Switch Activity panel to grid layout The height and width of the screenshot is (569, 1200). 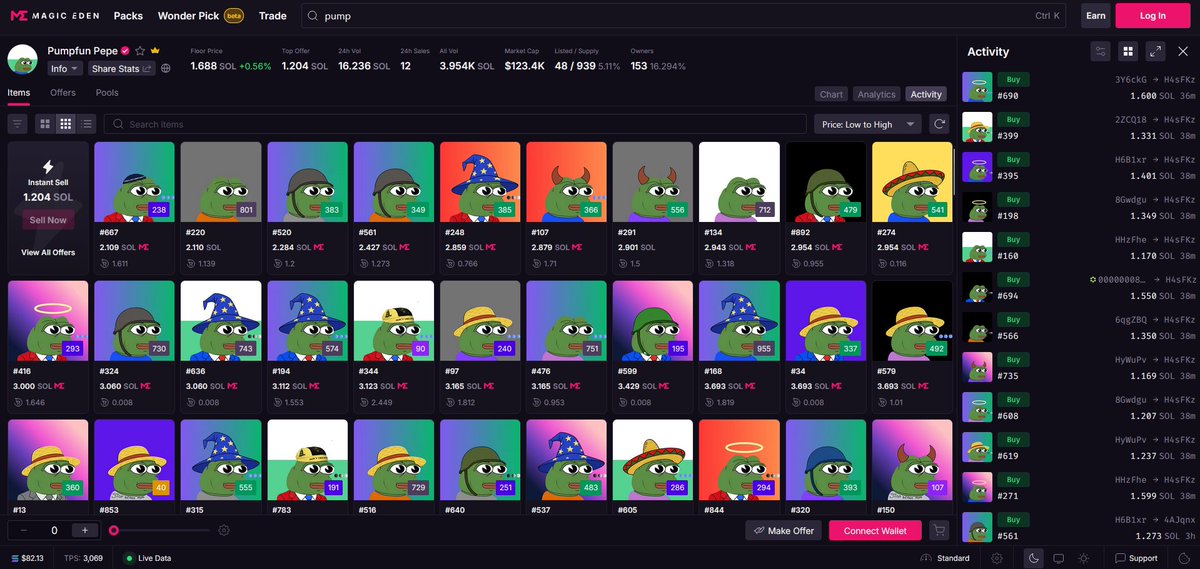1128,51
